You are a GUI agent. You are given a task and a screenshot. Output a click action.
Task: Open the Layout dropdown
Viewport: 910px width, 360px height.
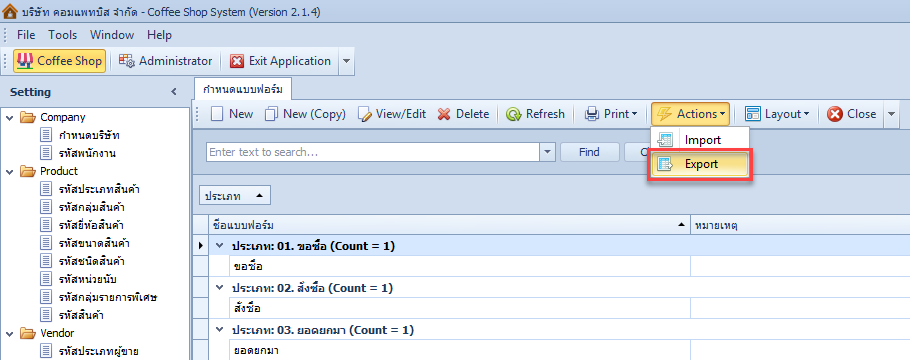pos(777,114)
